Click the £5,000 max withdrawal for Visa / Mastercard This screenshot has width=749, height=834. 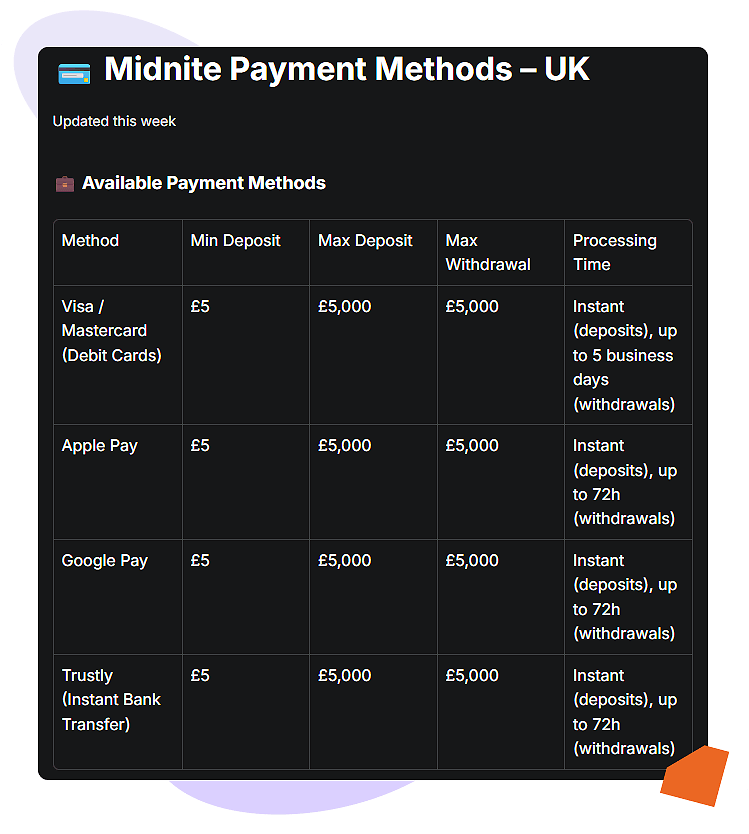[x=472, y=307]
